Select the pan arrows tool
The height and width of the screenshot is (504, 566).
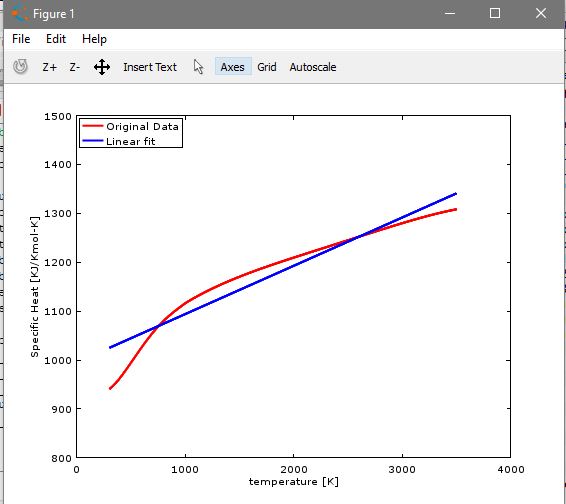tap(102, 67)
